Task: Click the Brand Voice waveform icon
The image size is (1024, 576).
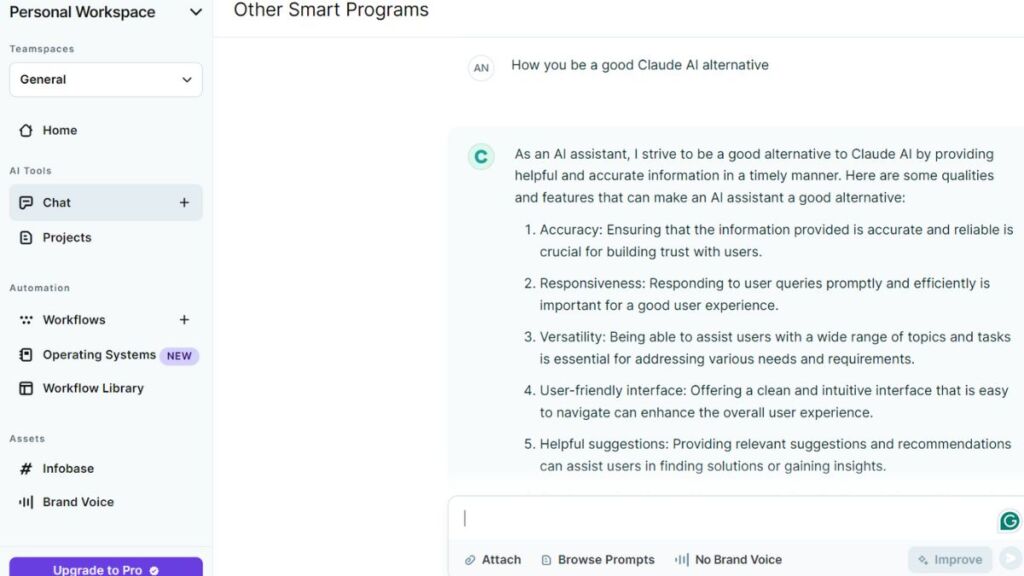Action: click(x=26, y=502)
